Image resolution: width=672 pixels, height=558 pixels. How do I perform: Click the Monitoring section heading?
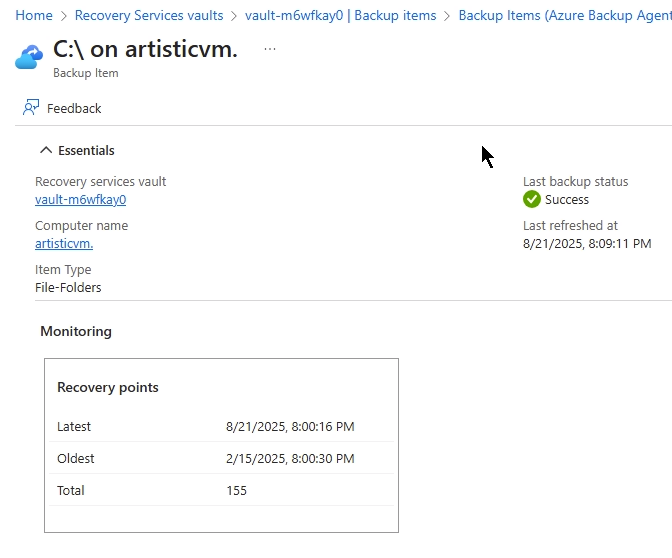pos(76,331)
